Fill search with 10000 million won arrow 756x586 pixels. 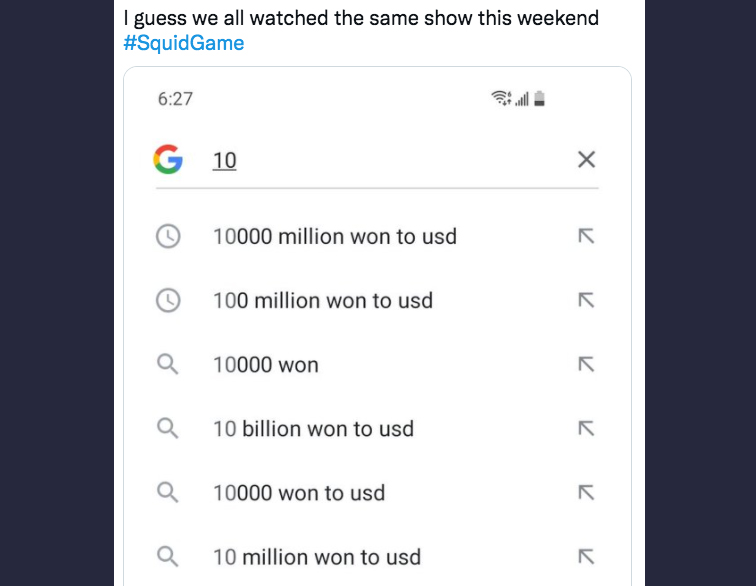586,236
